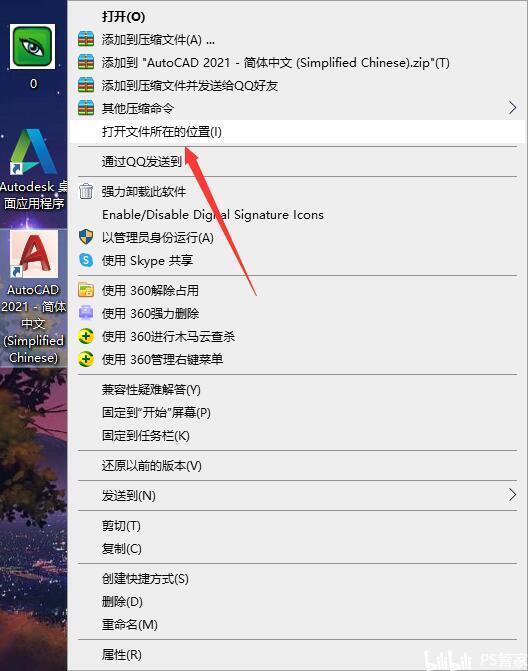Click the shield icon for 以管理员身份运行
Image resolution: width=528 pixels, height=671 pixels.
[86, 237]
